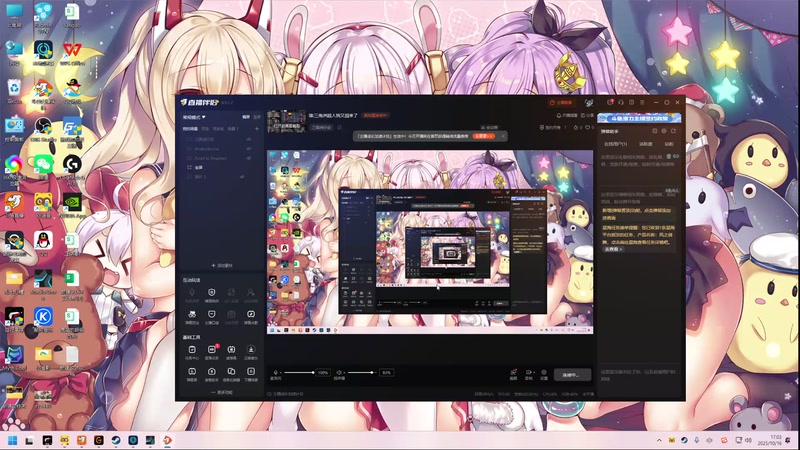Switch to 贡献 tab
The image size is (800, 450).
669,144
